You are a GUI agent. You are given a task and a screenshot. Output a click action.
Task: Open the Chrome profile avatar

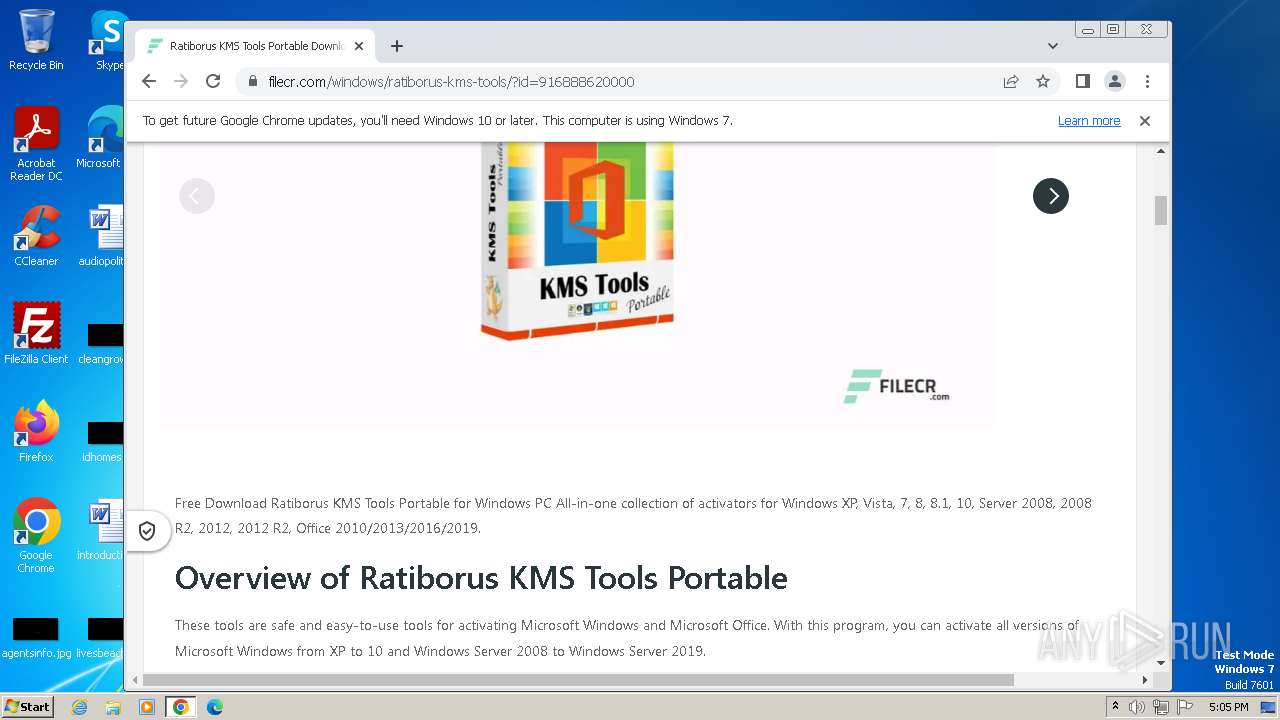pyautogui.click(x=1115, y=81)
